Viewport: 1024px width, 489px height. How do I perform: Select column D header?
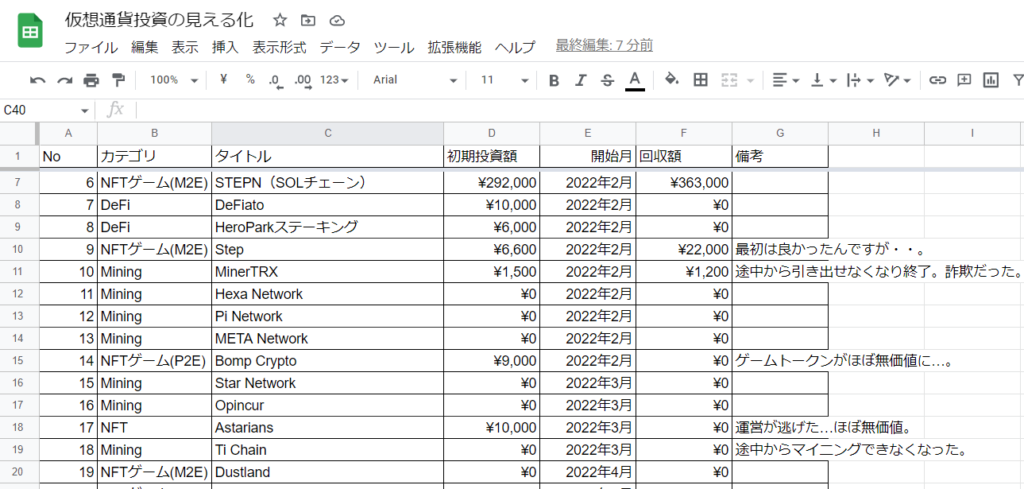[x=492, y=133]
